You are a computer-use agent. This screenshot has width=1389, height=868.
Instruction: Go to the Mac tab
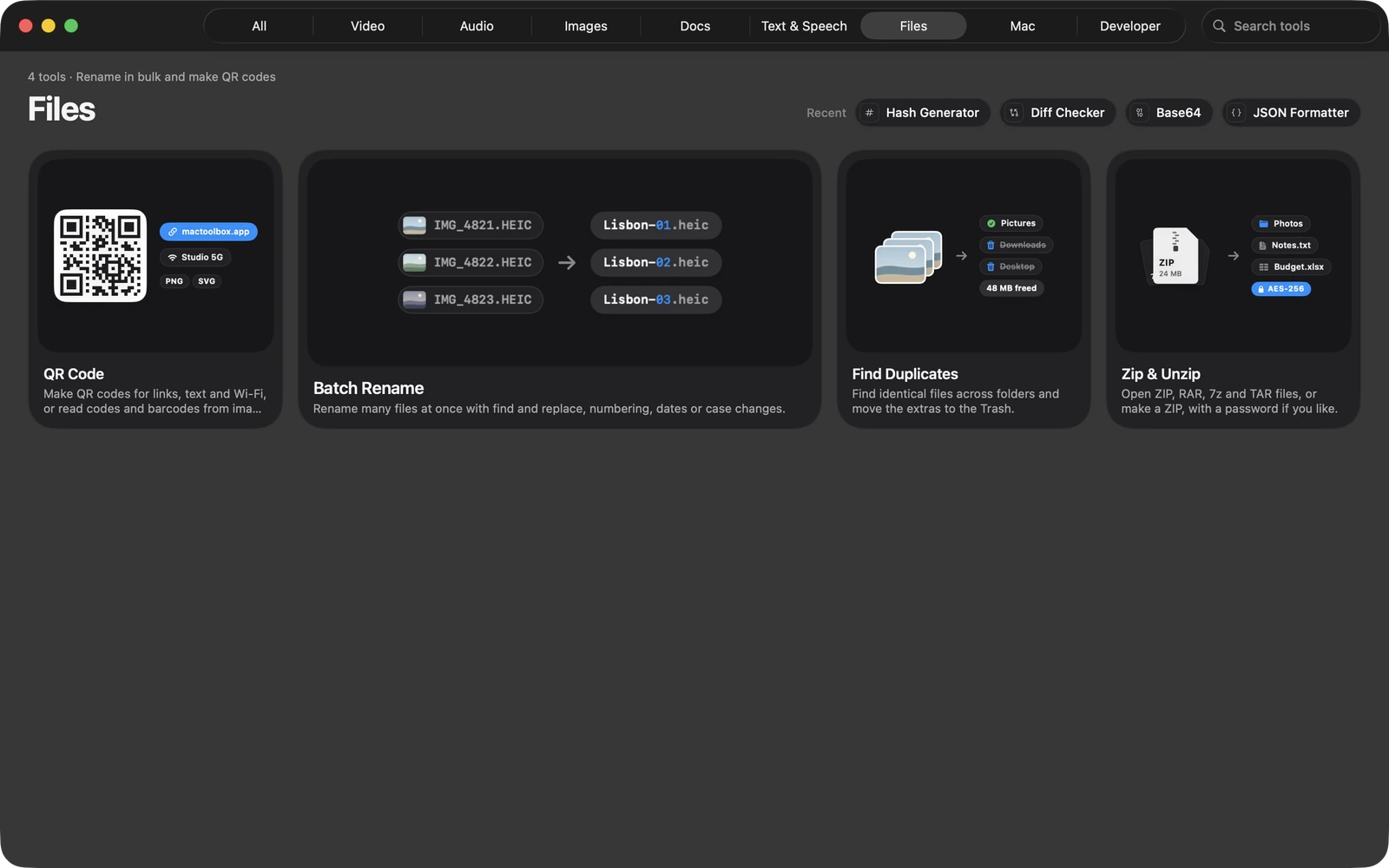pos(1023,26)
